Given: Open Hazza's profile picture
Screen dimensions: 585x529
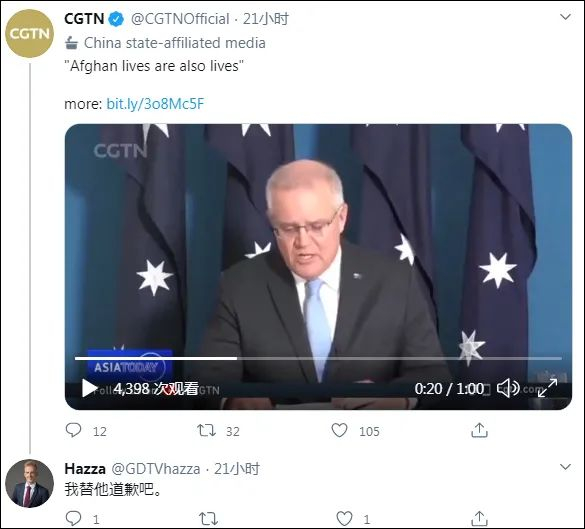Looking at the screenshot, I should pos(29,483).
